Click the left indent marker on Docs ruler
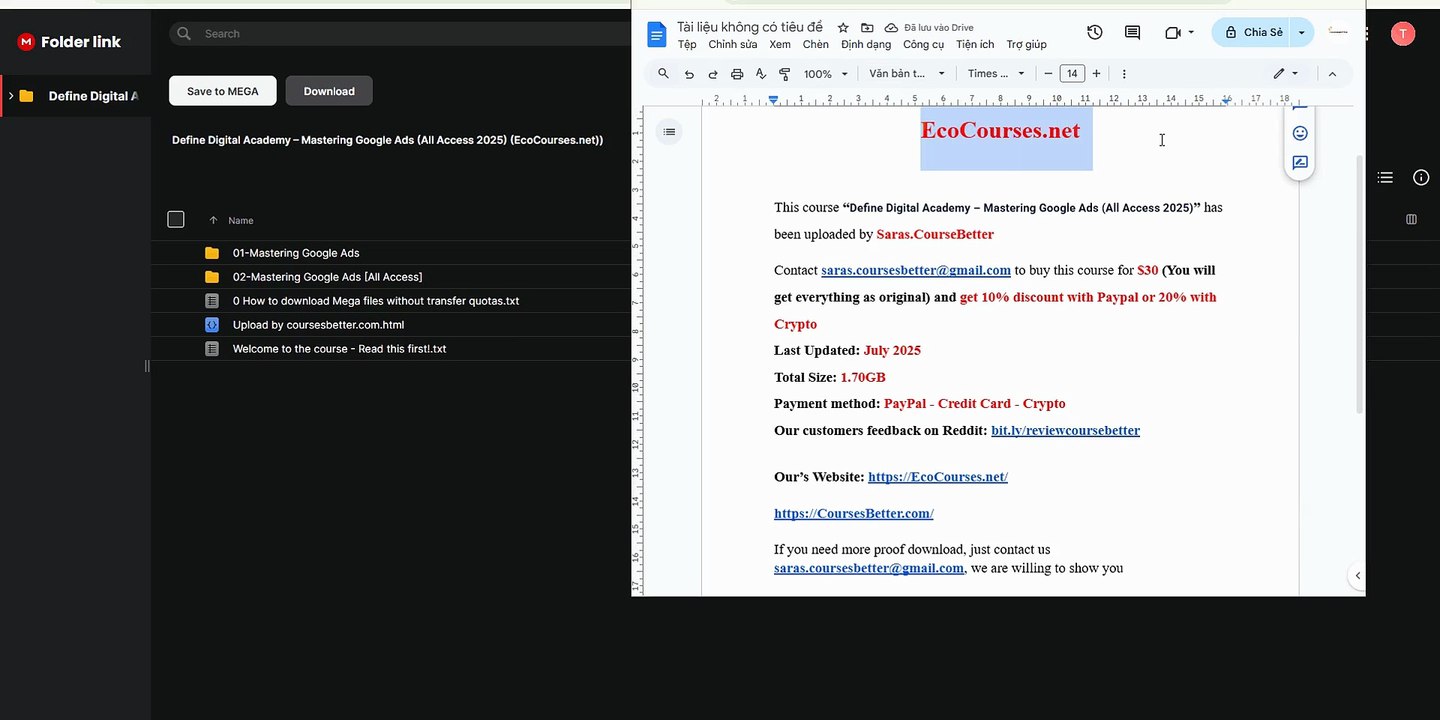Screen dimensions: 1440x720 coord(773,99)
